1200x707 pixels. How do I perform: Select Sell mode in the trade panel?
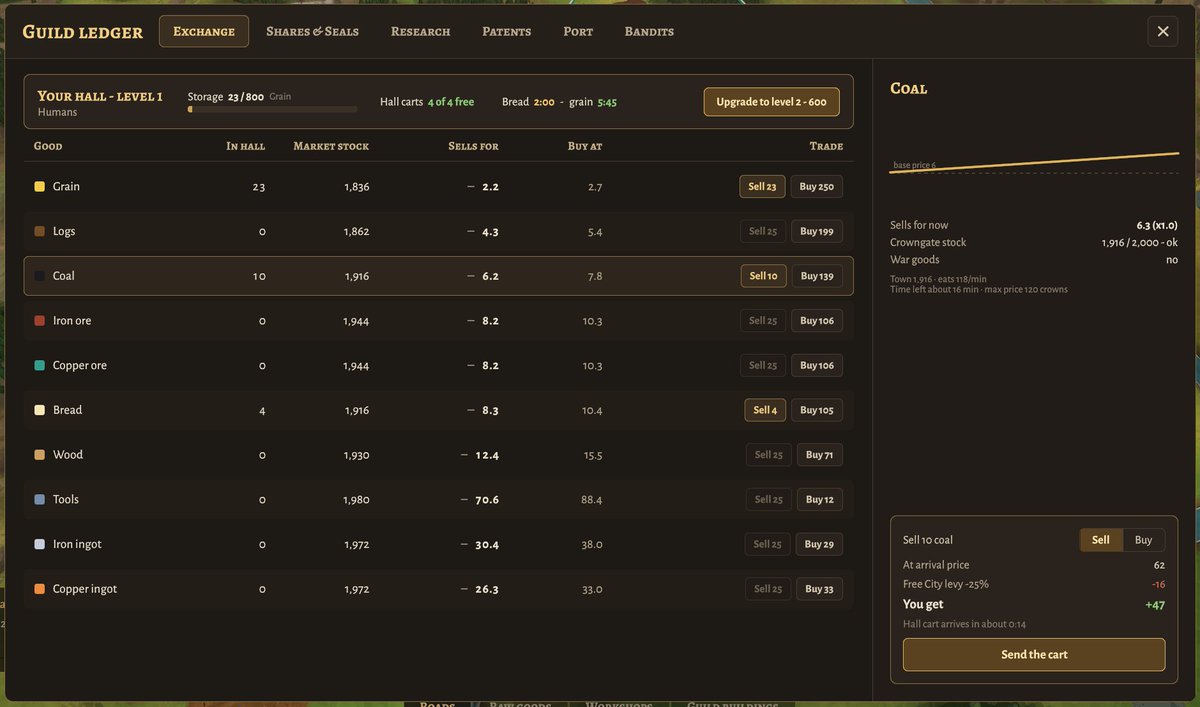coord(1101,540)
